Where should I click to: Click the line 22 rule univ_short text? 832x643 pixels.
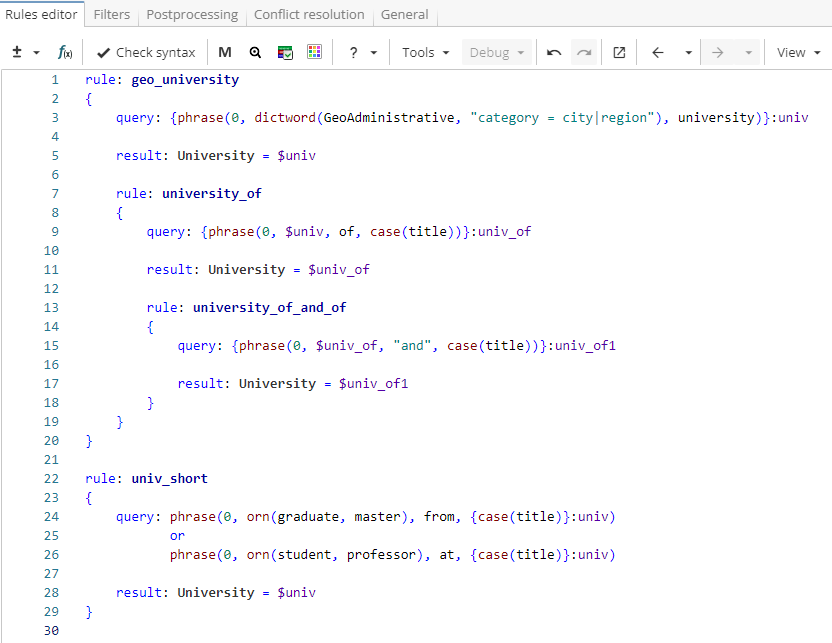(x=146, y=478)
